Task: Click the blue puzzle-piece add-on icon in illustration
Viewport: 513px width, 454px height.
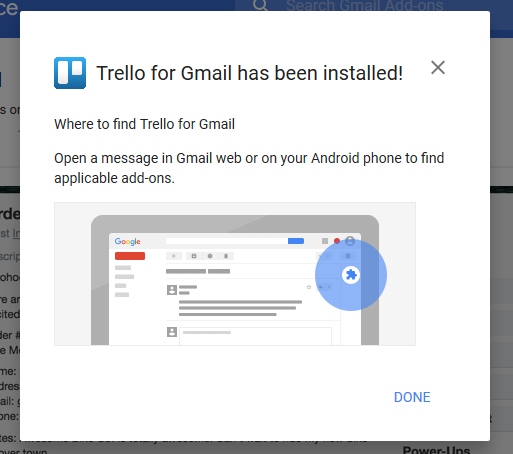Action: pos(351,275)
